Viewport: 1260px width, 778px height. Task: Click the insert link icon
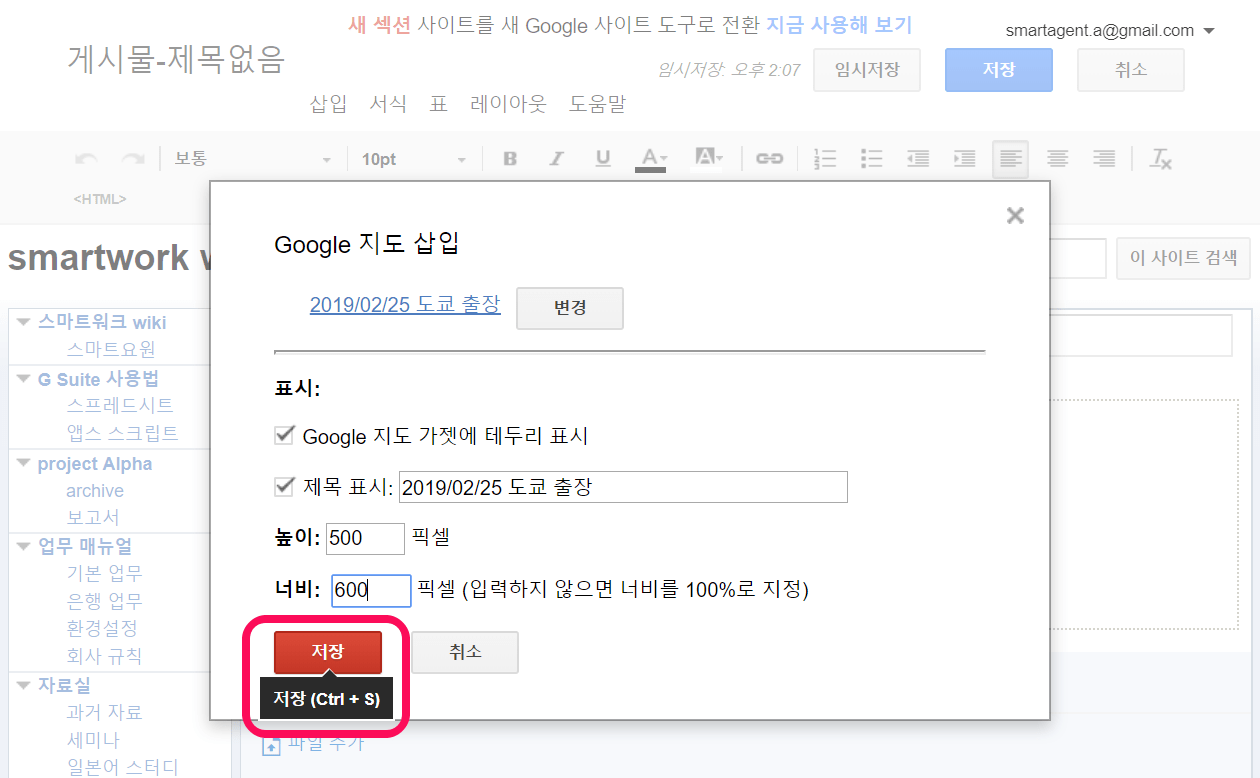[769, 158]
